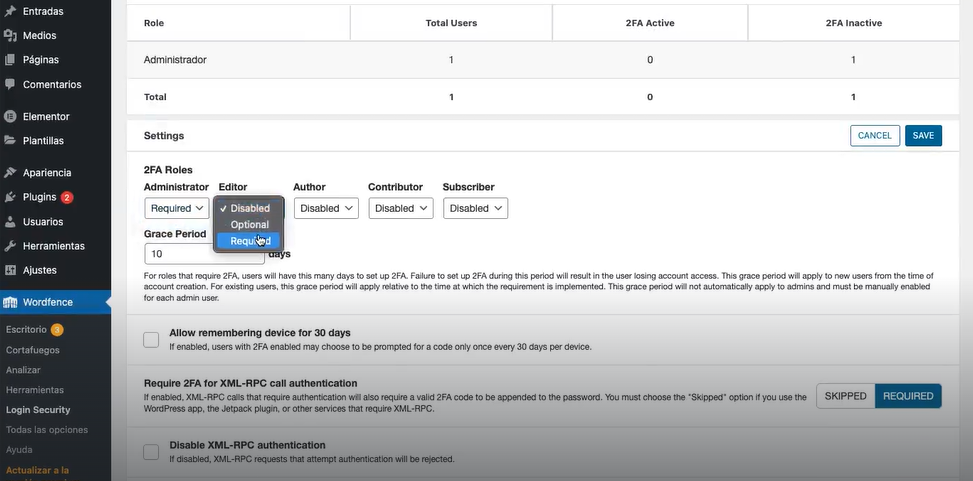
Task: Open Ajustes in the admin menu
Action: coord(40,270)
